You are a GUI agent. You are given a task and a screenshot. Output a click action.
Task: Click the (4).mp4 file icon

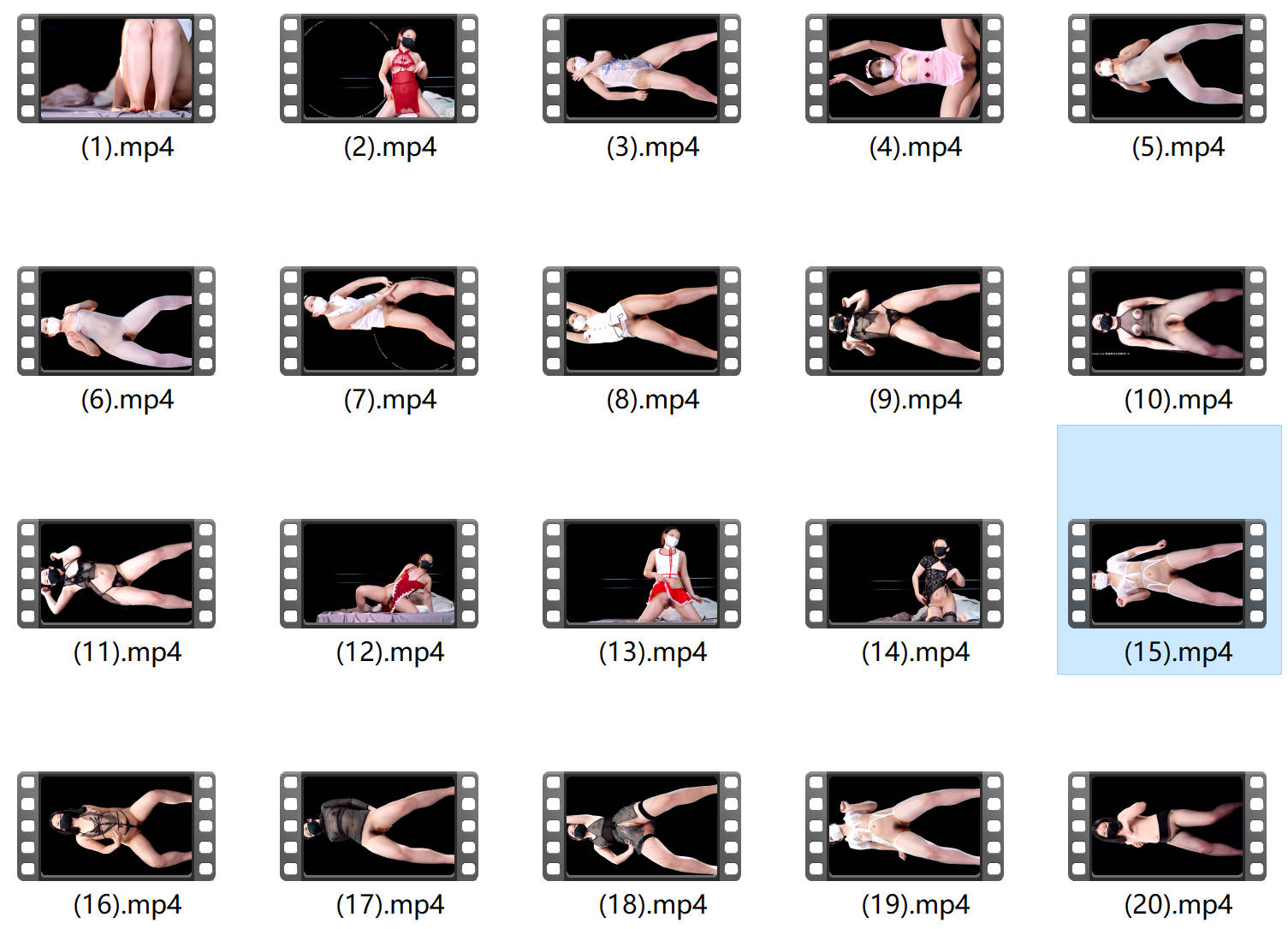click(905, 68)
